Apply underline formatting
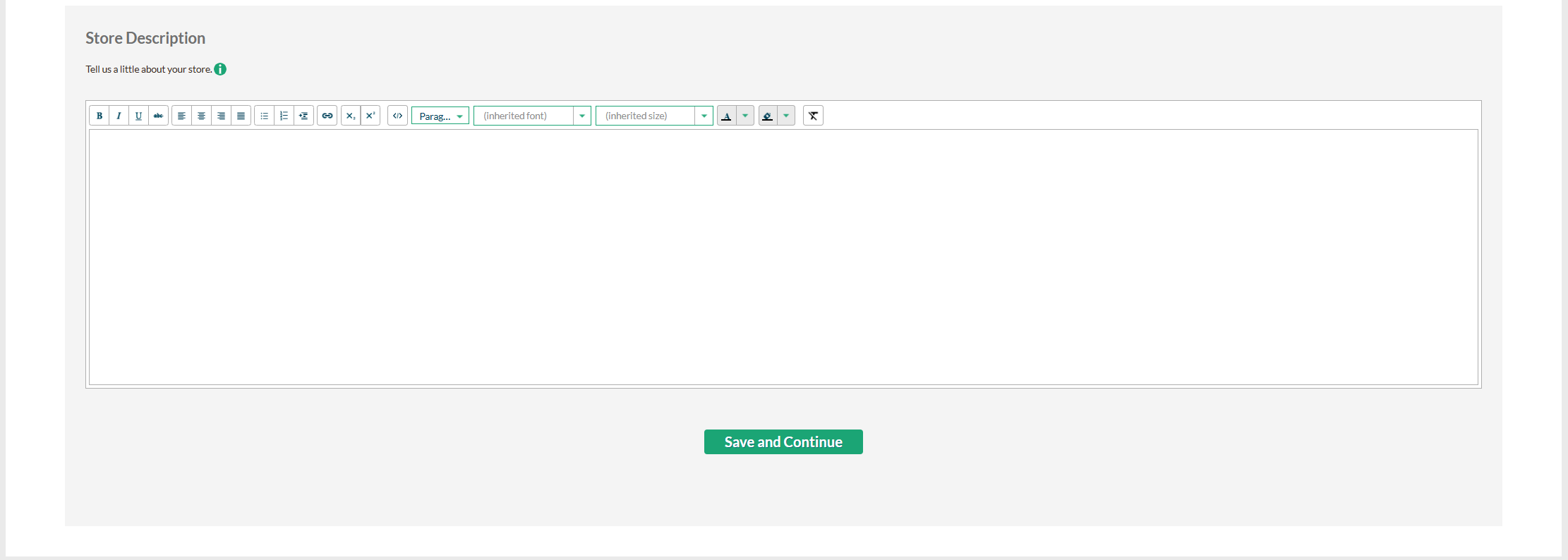The image size is (1568, 560). pyautogui.click(x=138, y=116)
